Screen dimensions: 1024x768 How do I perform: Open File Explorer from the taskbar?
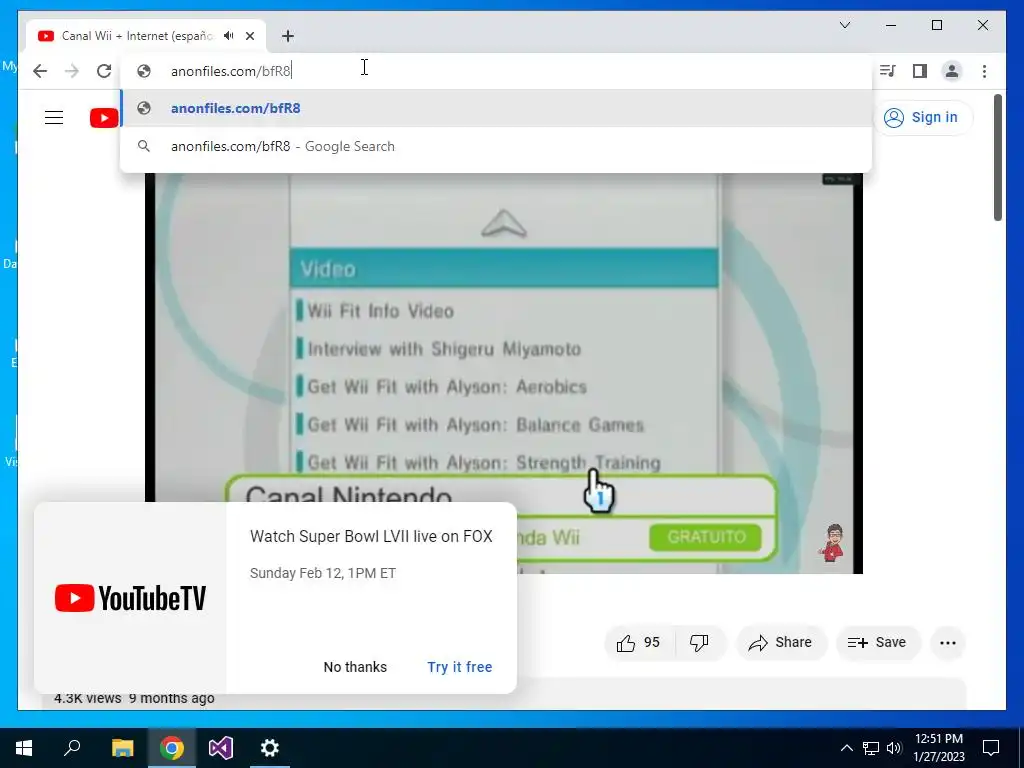pos(122,748)
